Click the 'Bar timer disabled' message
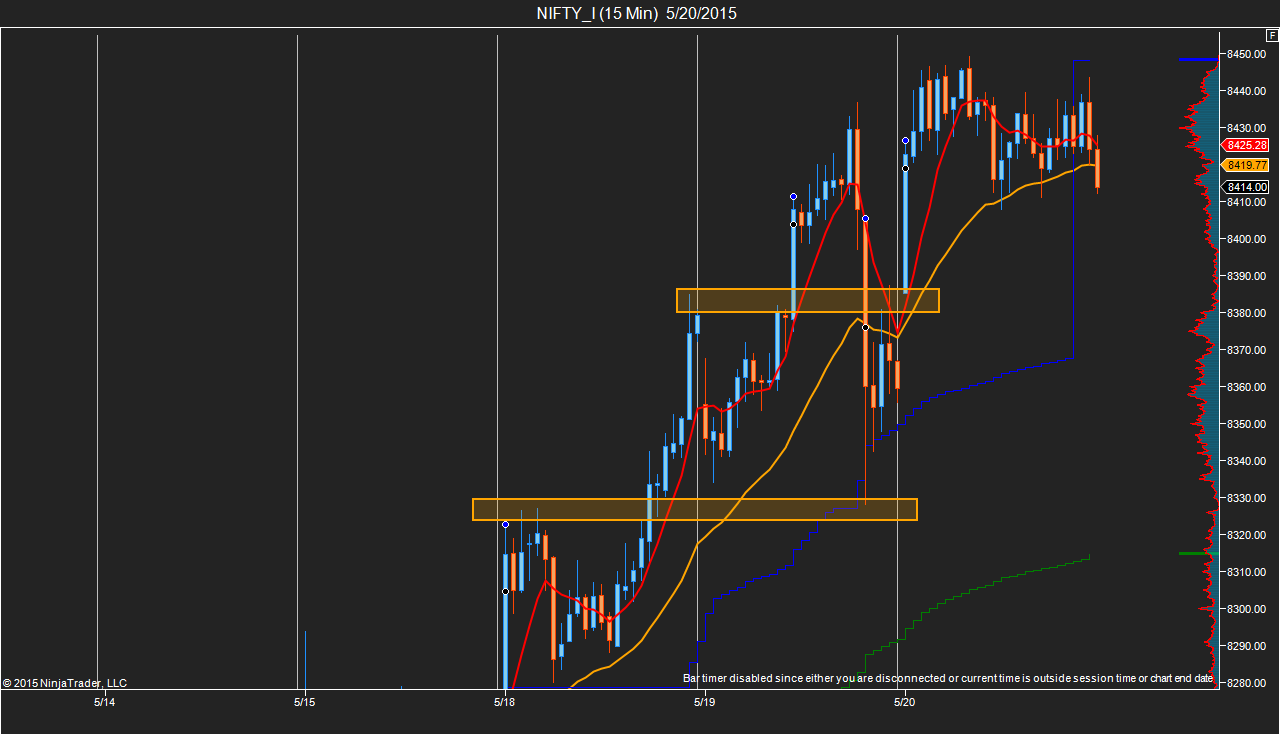Viewport: 1280px width, 735px height. coord(948,678)
